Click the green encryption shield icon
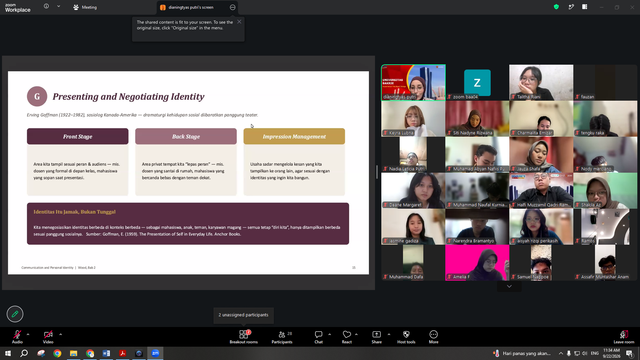640x360 pixels. (x=556, y=7)
